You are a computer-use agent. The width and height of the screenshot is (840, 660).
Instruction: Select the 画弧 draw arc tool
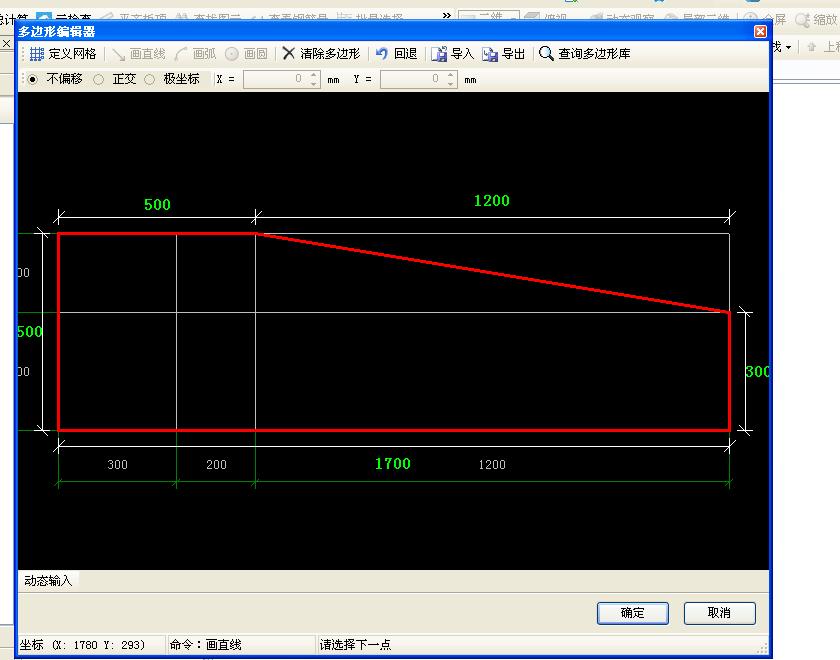pyautogui.click(x=196, y=54)
